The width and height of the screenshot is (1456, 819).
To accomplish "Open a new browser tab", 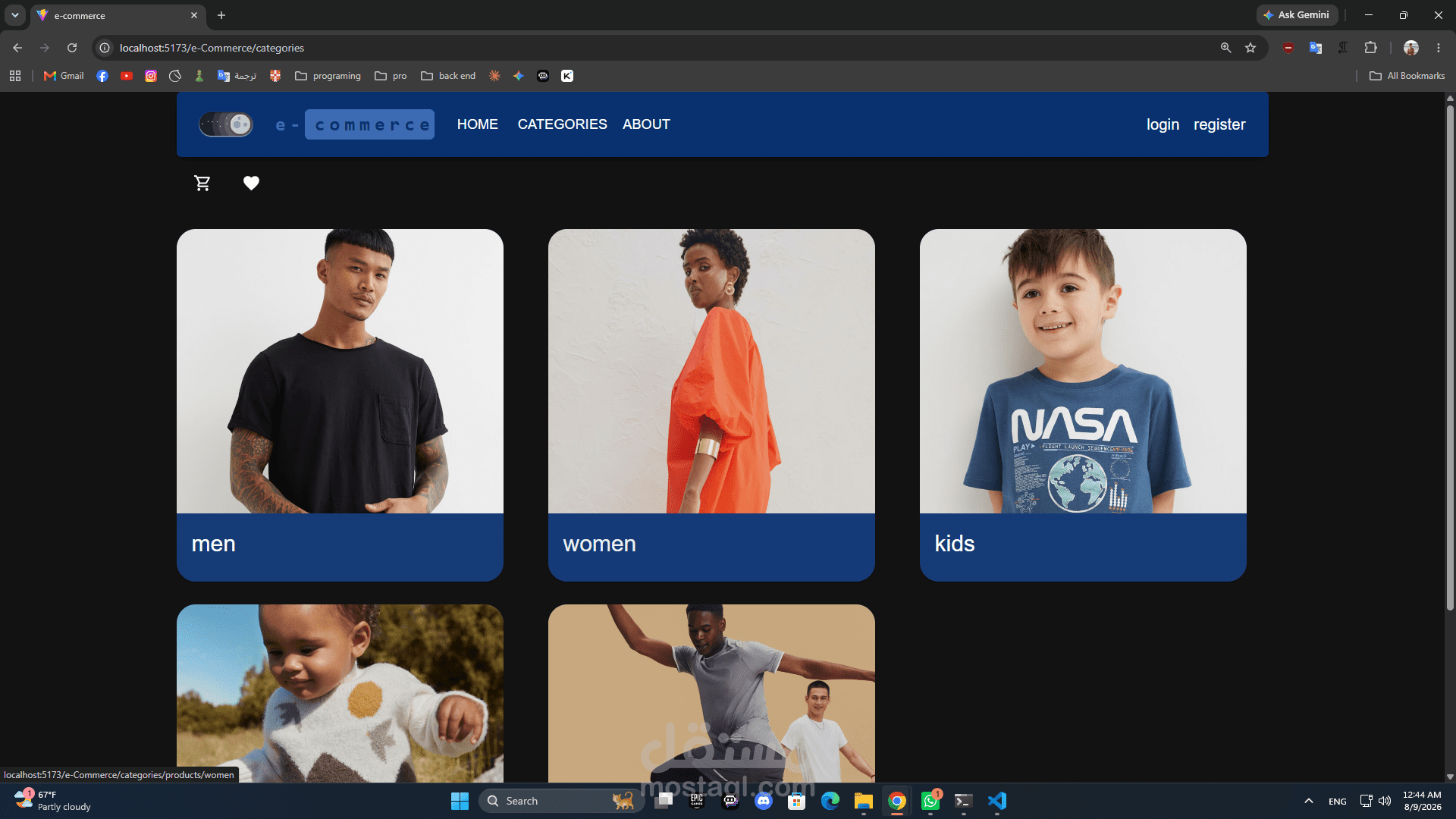I will (x=221, y=15).
